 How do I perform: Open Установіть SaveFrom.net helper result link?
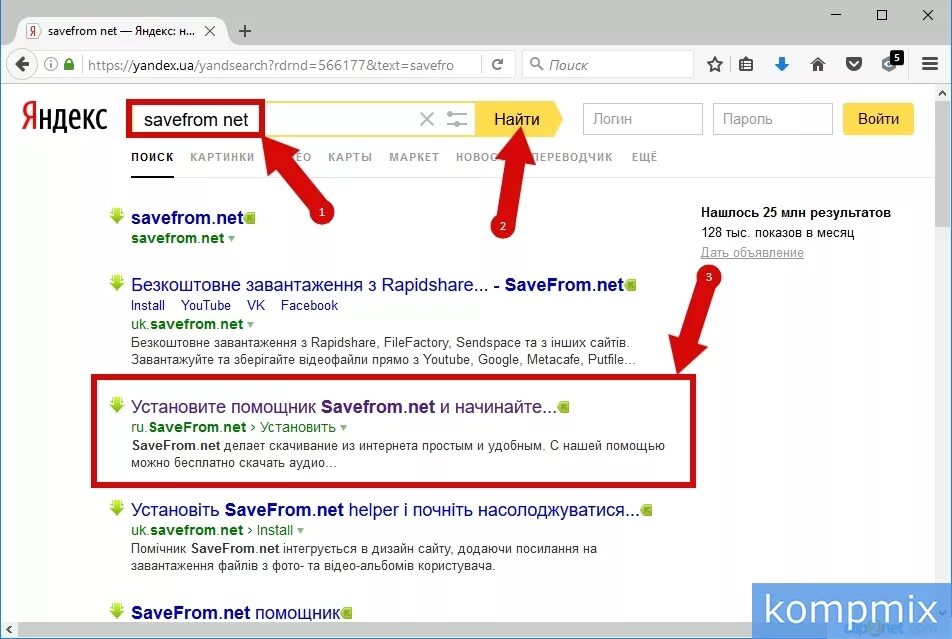coord(385,510)
